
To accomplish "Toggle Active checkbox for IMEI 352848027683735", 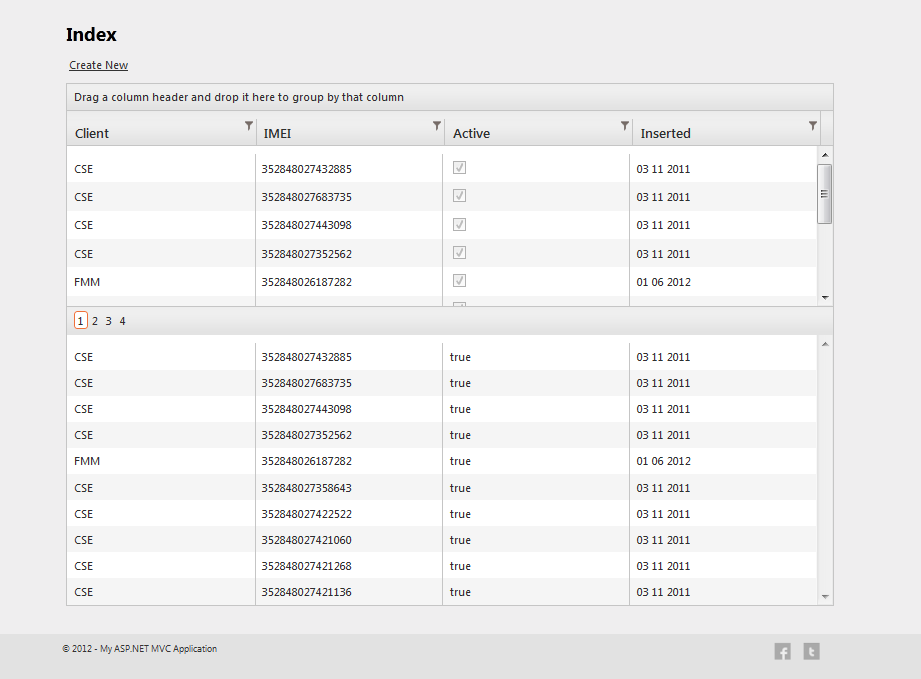I will 460,196.
